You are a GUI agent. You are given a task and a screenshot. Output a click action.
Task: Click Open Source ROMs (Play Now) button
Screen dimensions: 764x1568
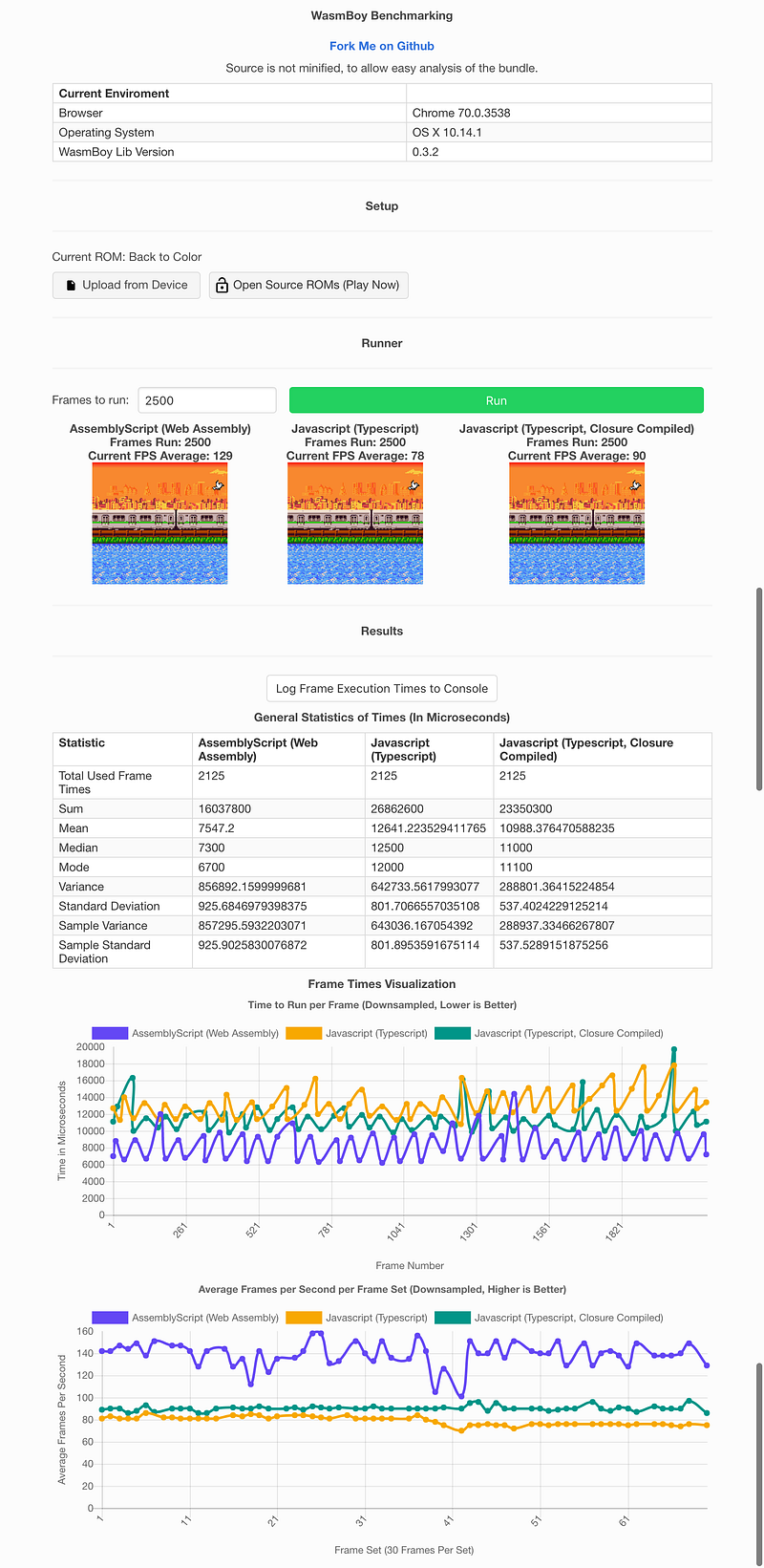308,285
